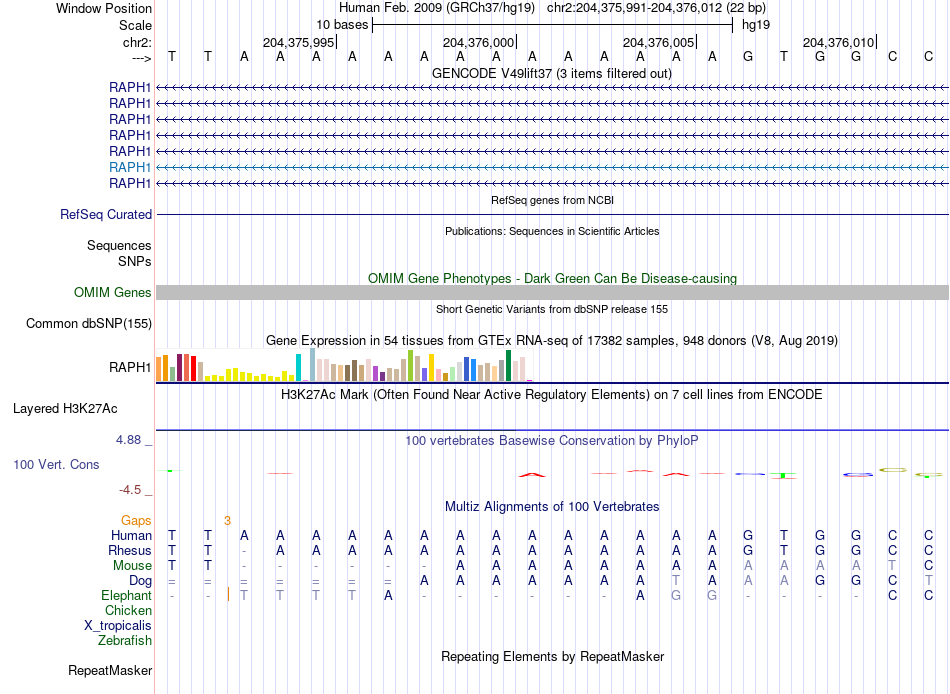Click the Common dbSNP(155) track label
Image resolution: width=950 pixels, height=694 pixels.
[88, 324]
